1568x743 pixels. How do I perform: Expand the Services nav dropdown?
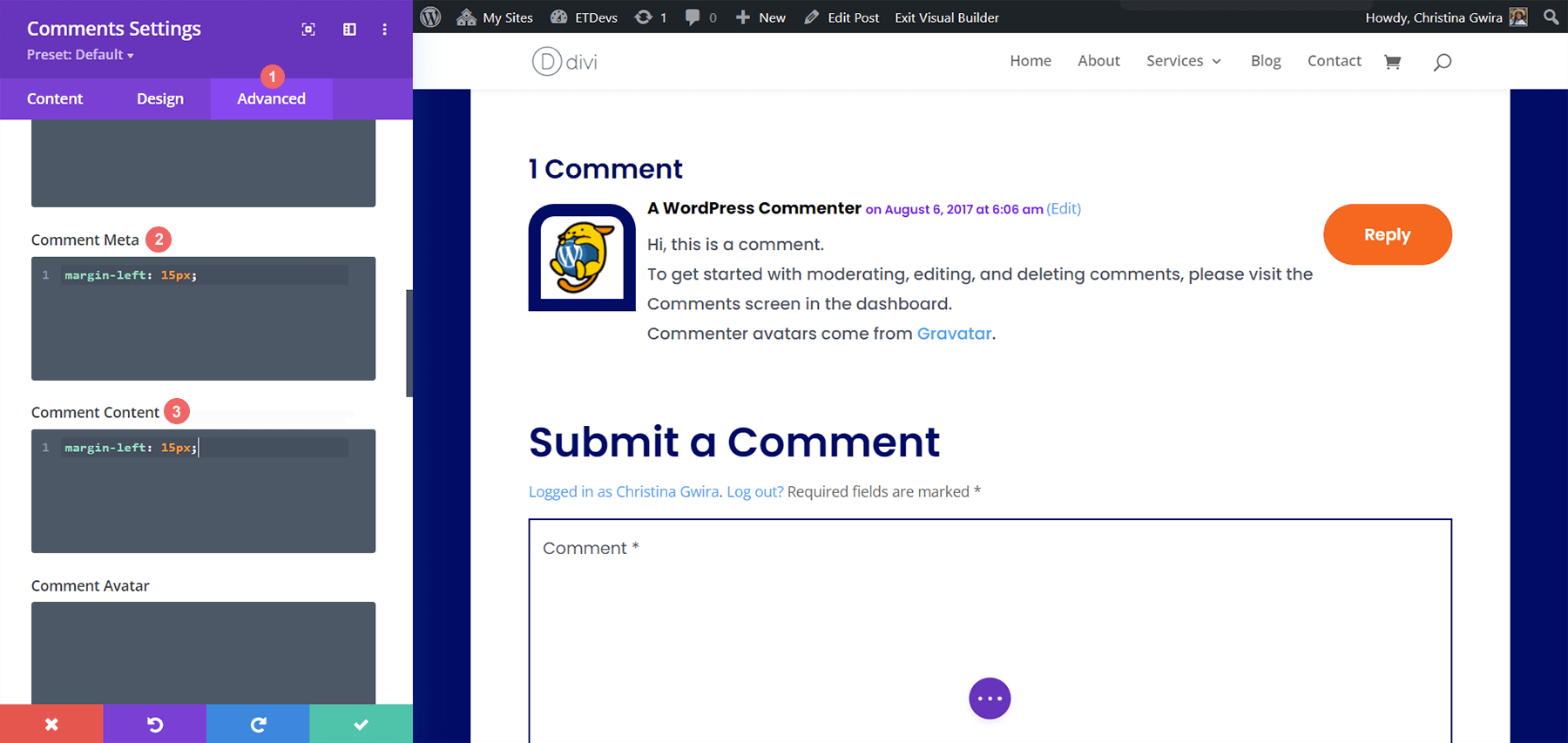point(1184,61)
